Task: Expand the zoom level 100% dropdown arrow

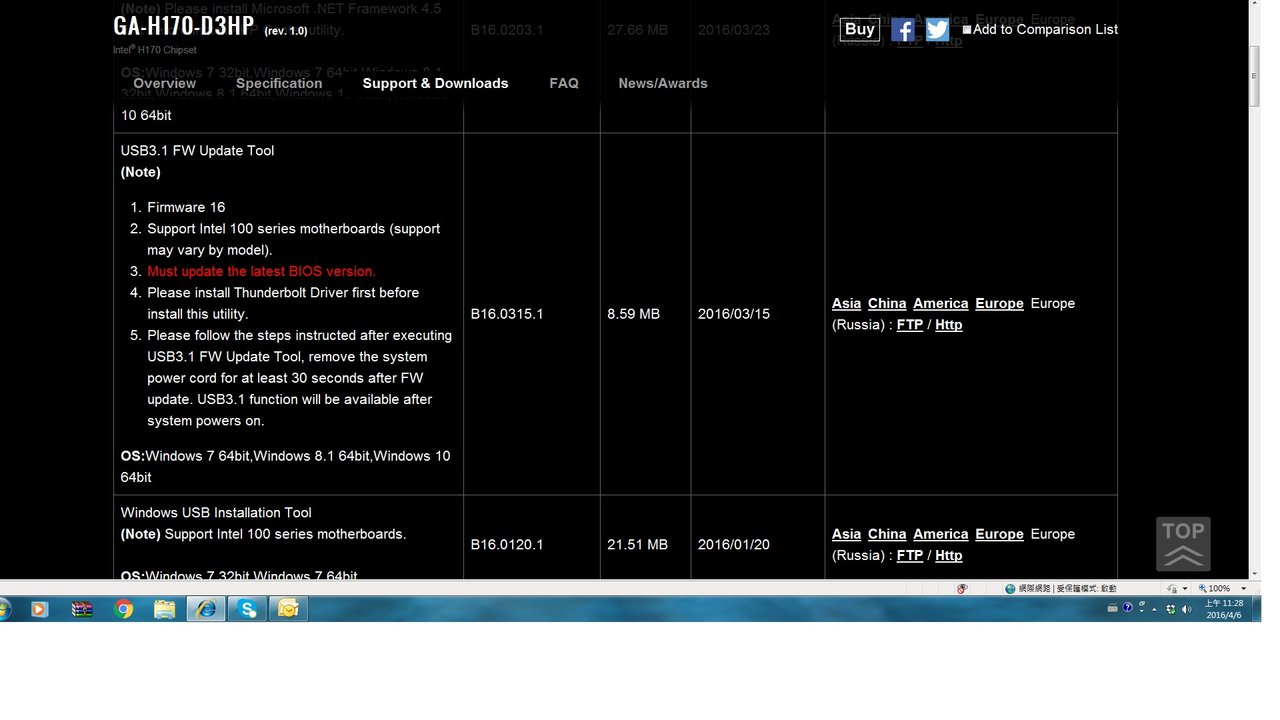Action: 1243,589
